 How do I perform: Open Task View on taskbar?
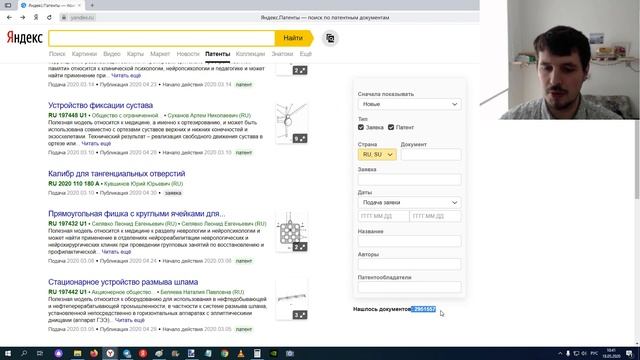click(x=40, y=353)
